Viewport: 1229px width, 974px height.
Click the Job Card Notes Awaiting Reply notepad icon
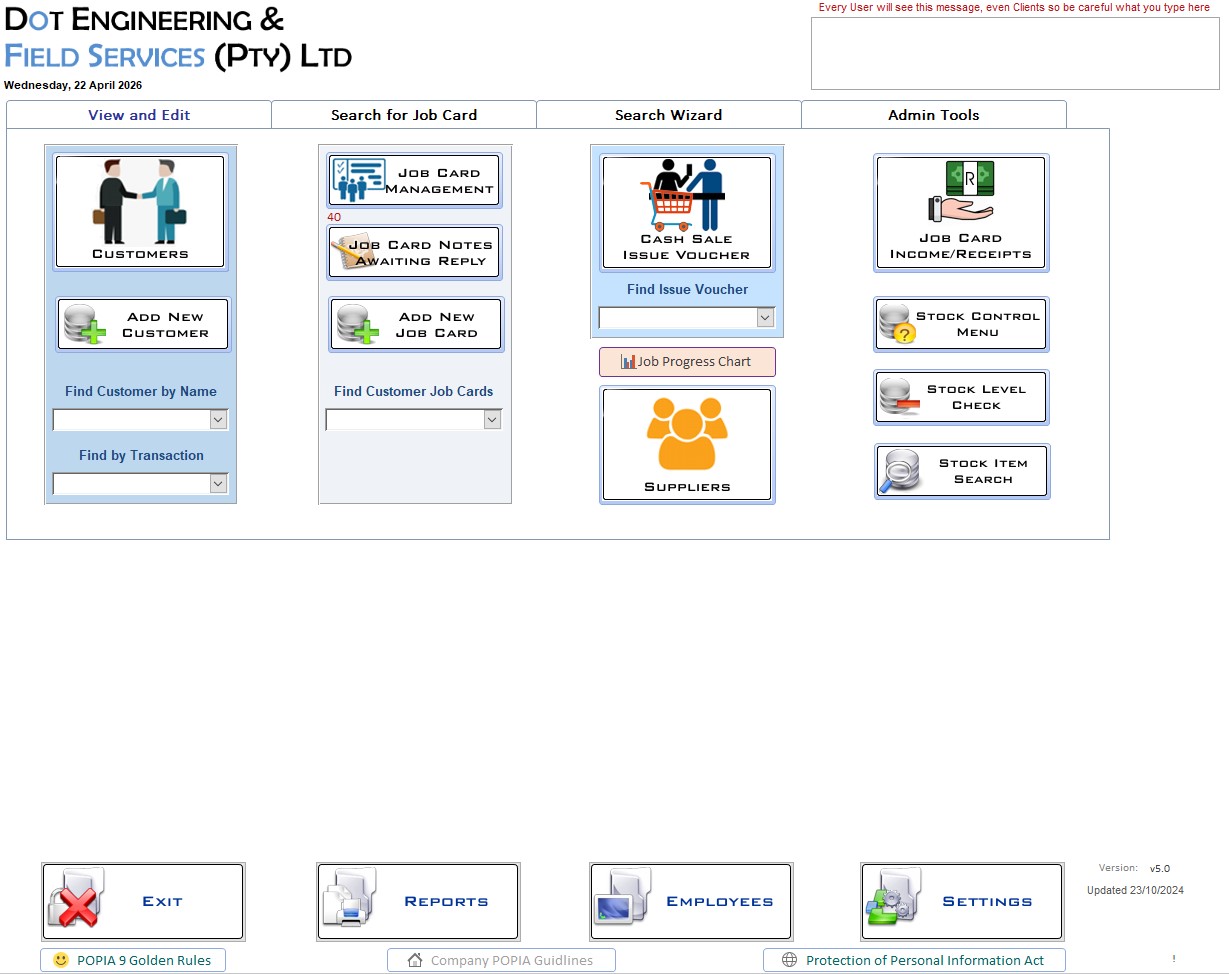click(353, 252)
